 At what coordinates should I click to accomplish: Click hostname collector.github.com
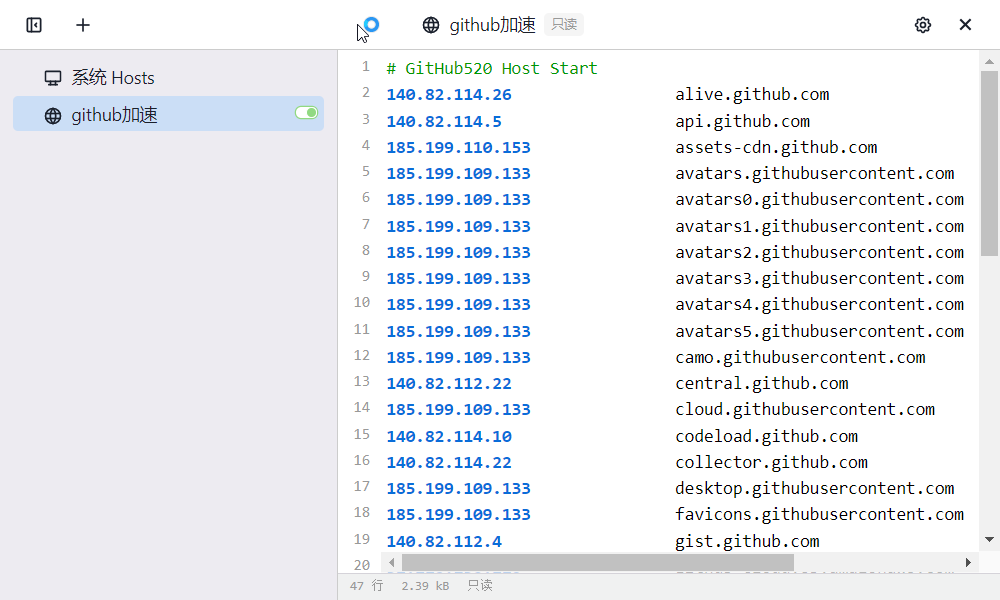click(x=771, y=463)
